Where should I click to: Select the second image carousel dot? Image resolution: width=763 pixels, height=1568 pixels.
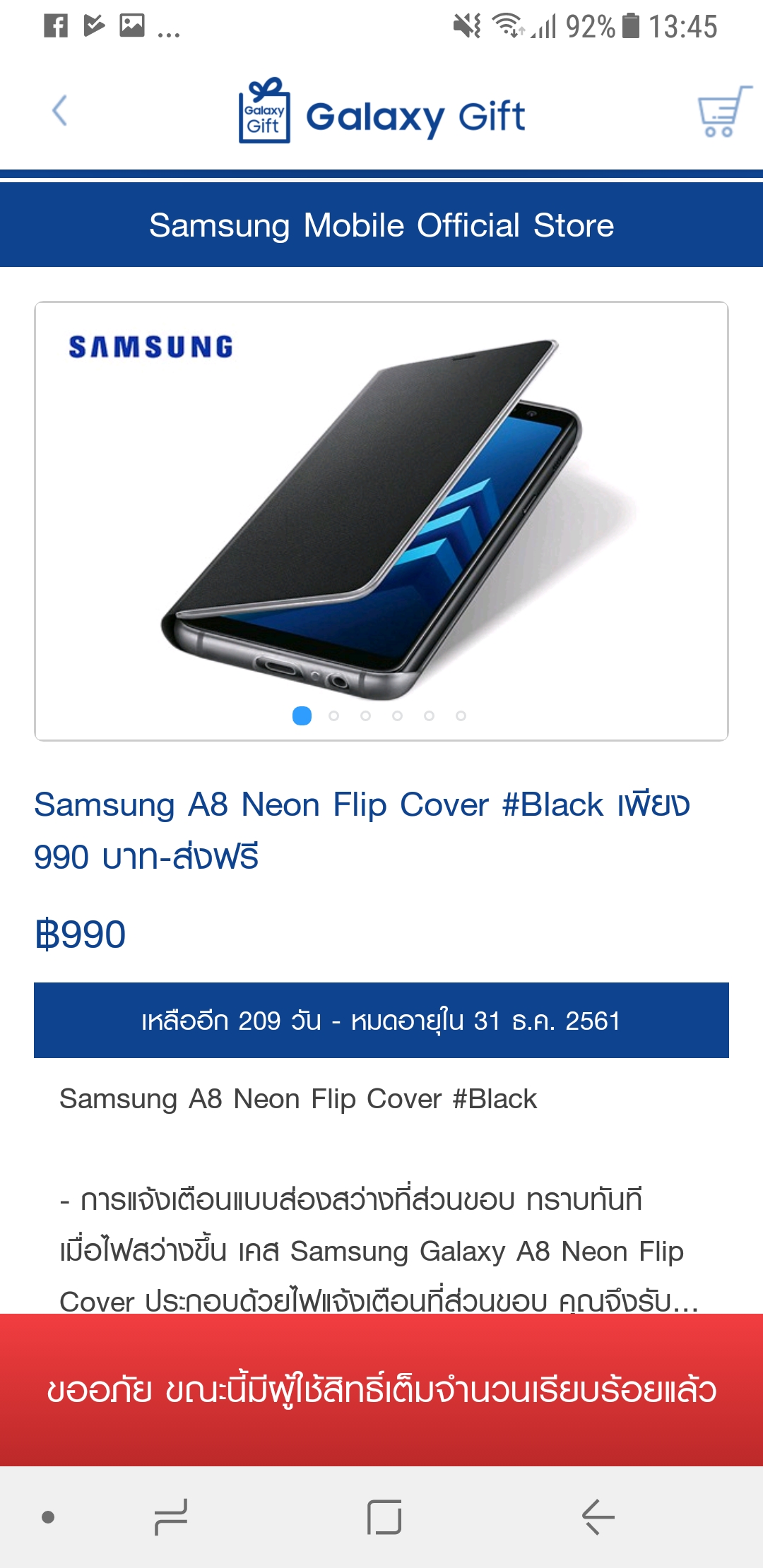coord(333,715)
